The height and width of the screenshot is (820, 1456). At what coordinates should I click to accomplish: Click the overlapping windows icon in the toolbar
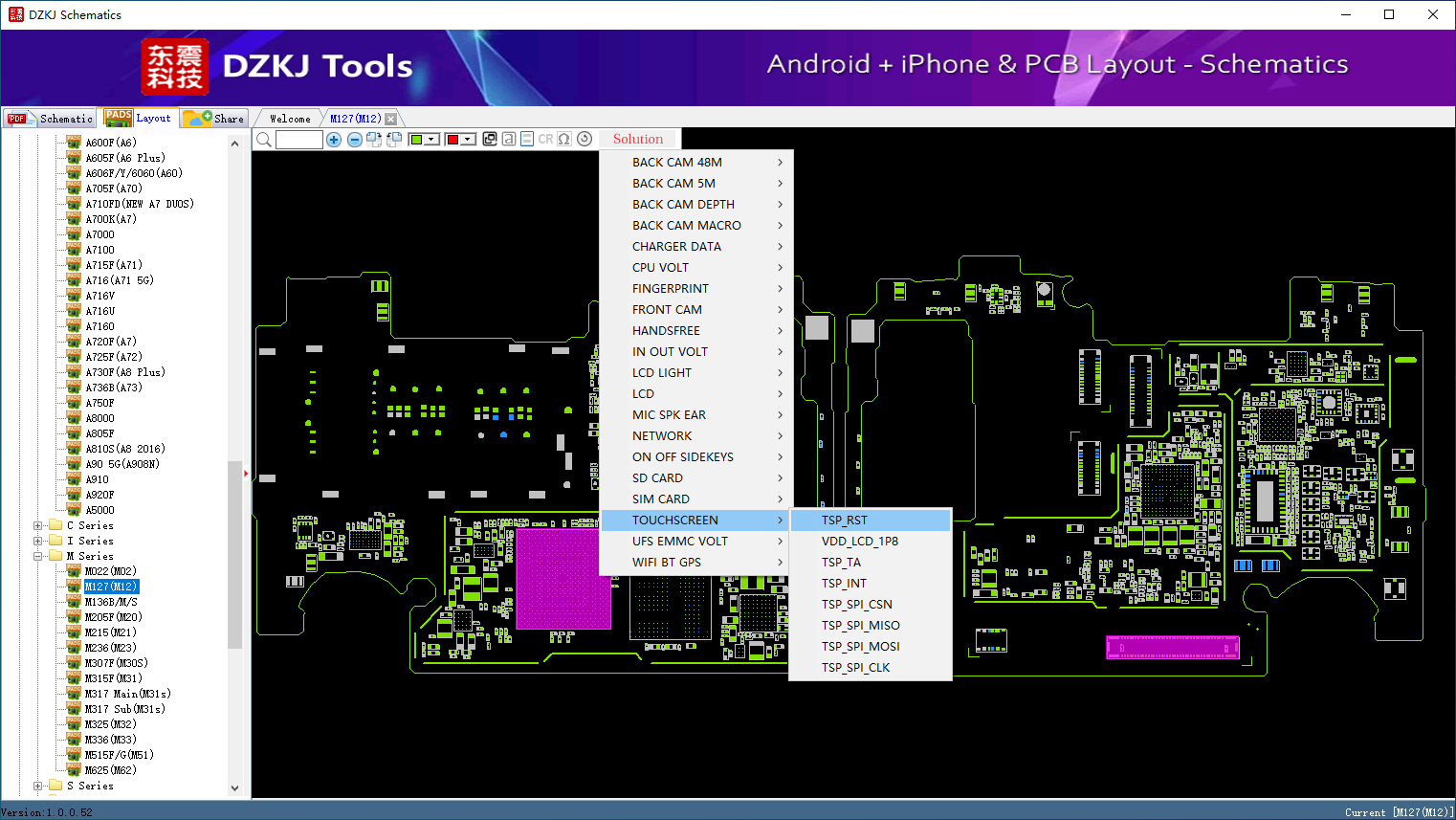[x=490, y=139]
